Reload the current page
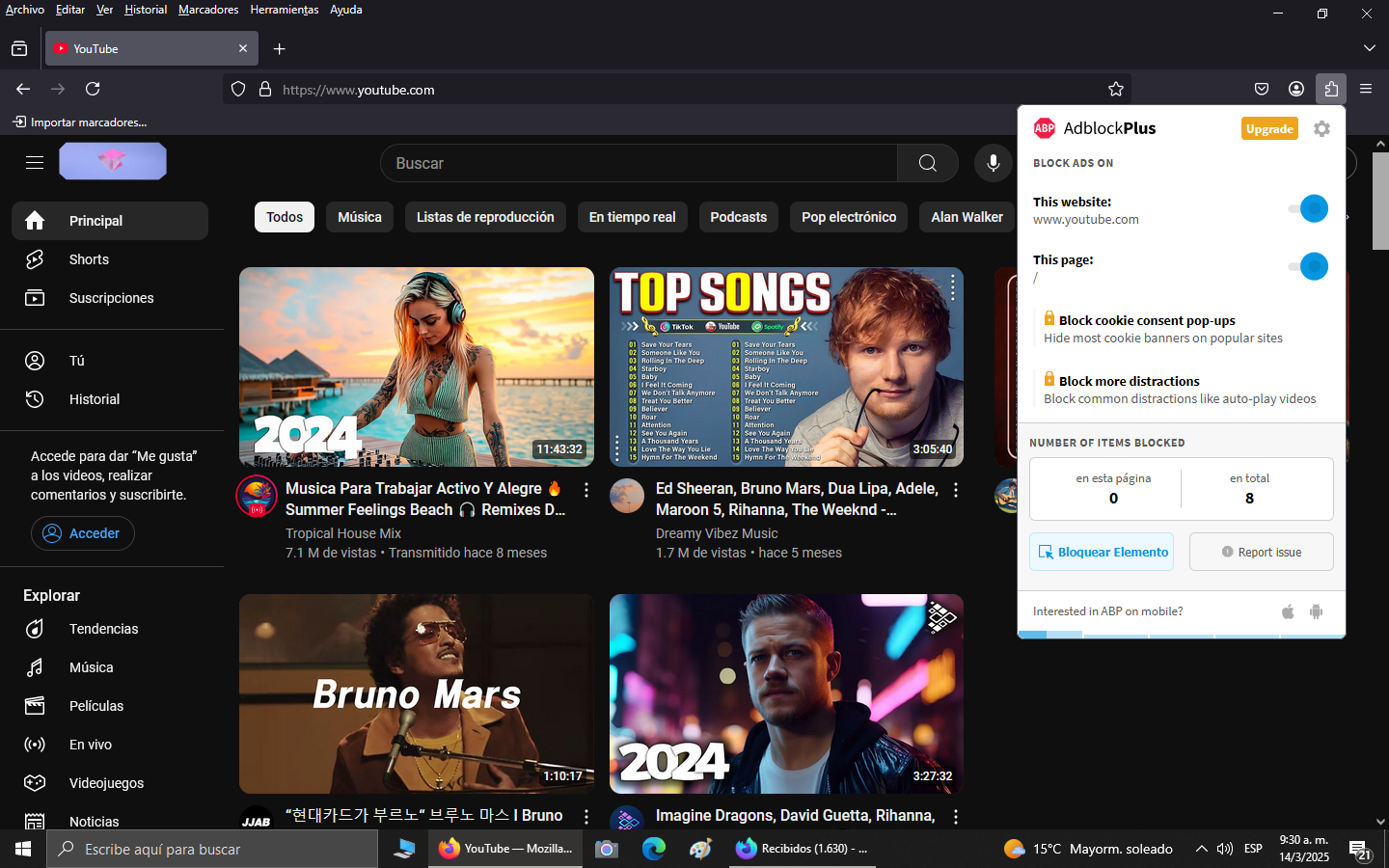Viewport: 1389px width, 868px height. pos(93,89)
